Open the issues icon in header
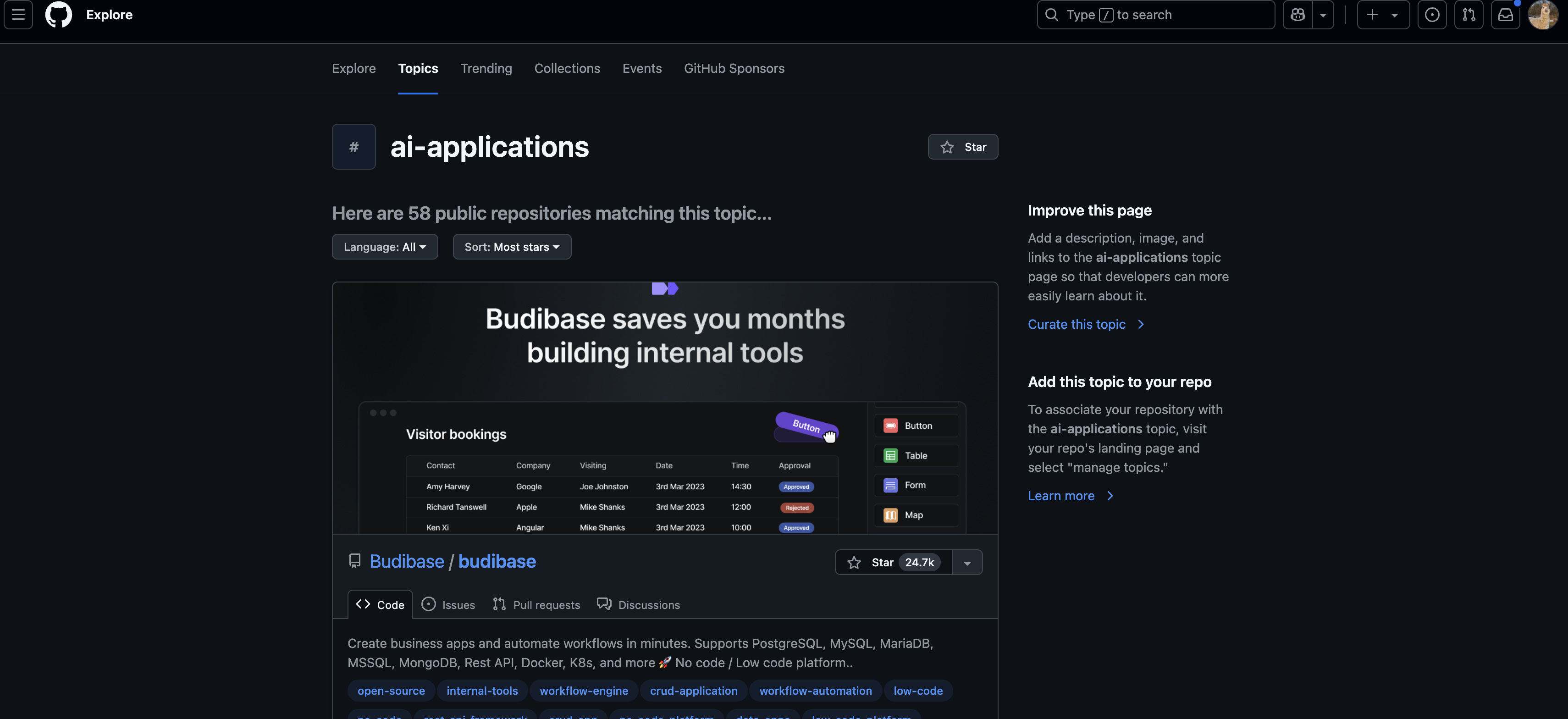The height and width of the screenshot is (719, 1568). click(1432, 15)
